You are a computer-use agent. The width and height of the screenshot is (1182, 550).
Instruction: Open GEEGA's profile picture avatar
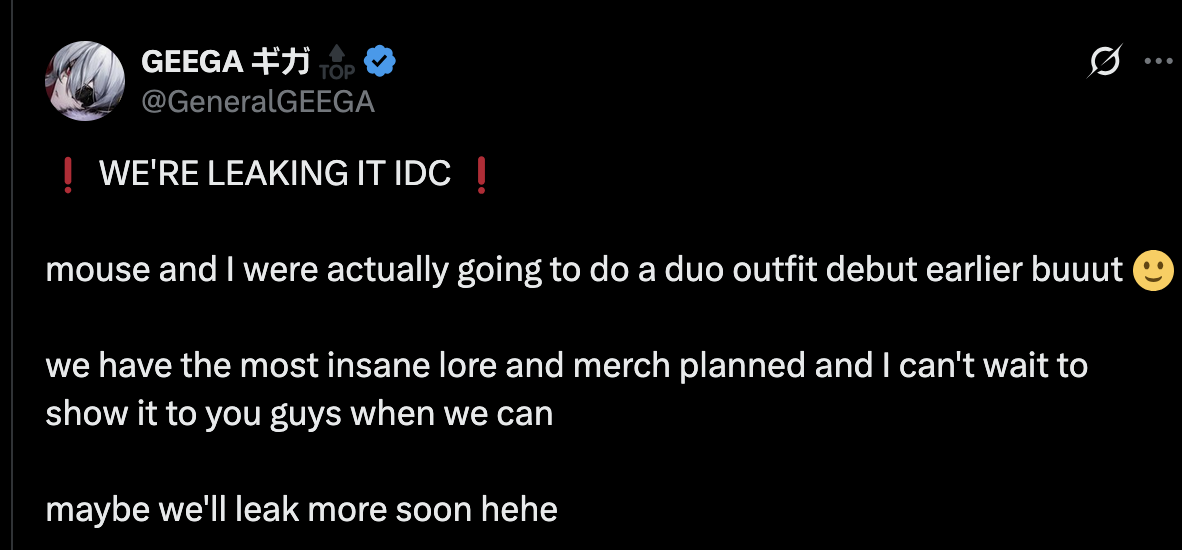[x=85, y=81]
